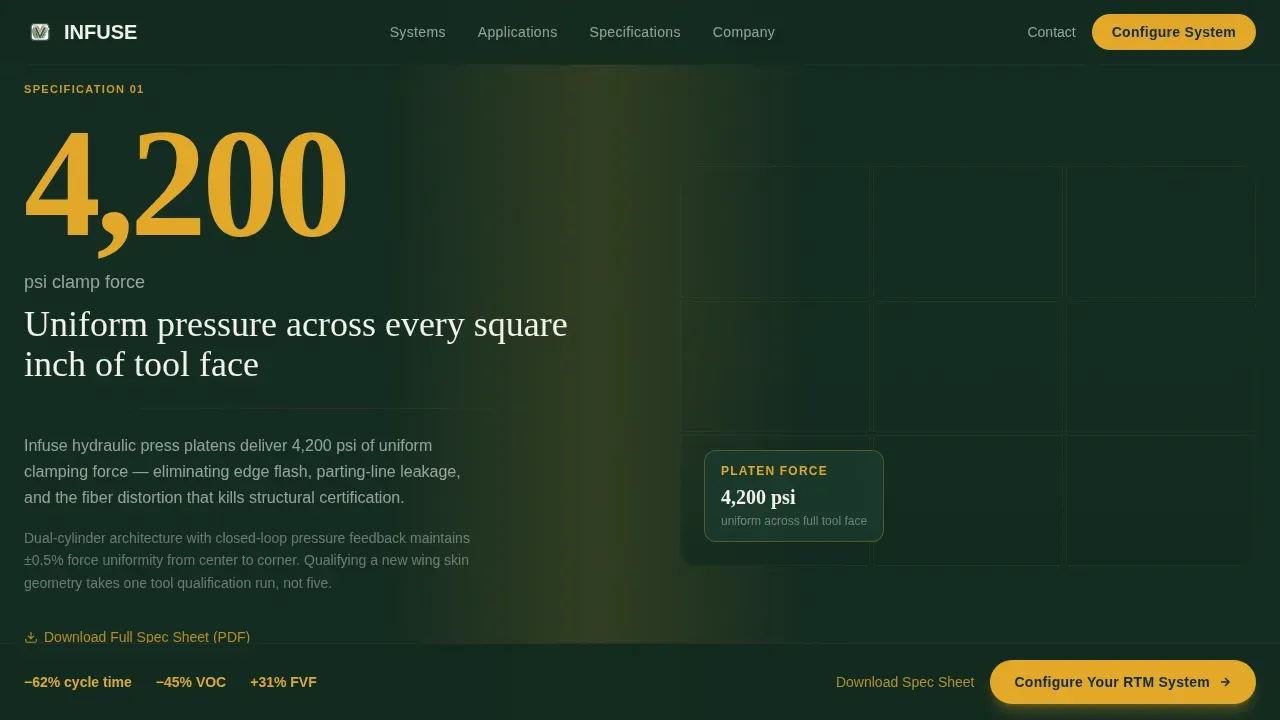Open the Specifications nav item

pyautogui.click(x=635, y=32)
